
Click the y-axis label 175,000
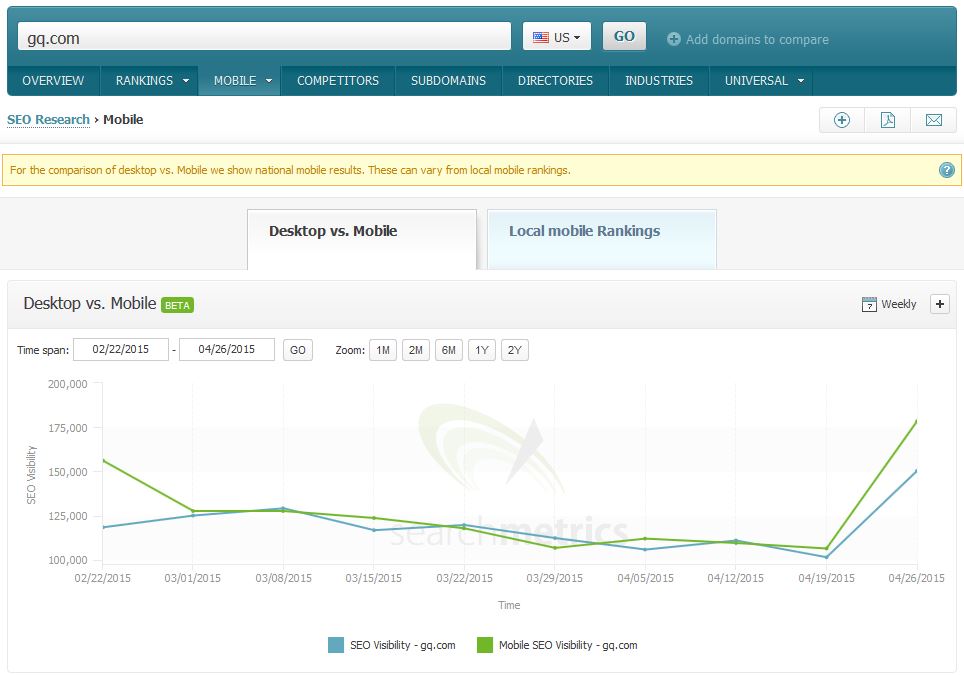coord(68,428)
